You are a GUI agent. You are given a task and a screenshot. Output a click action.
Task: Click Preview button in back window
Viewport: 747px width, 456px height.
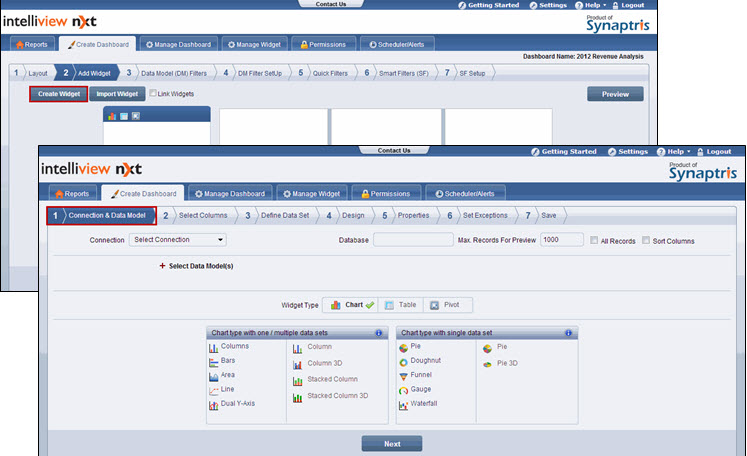tap(615, 94)
